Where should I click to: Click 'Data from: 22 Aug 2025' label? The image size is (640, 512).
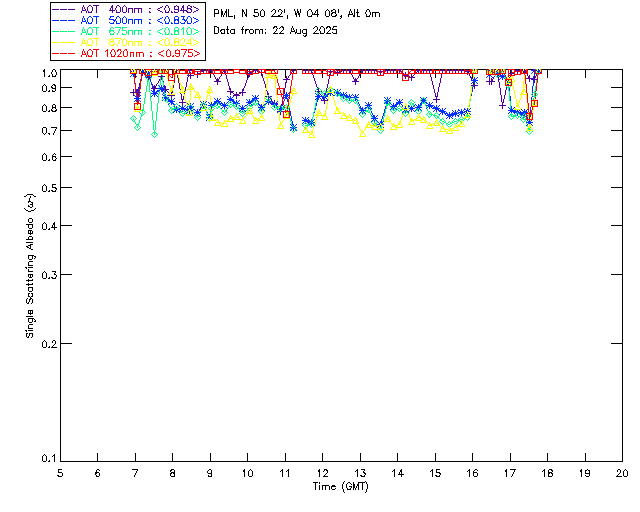coord(276,31)
